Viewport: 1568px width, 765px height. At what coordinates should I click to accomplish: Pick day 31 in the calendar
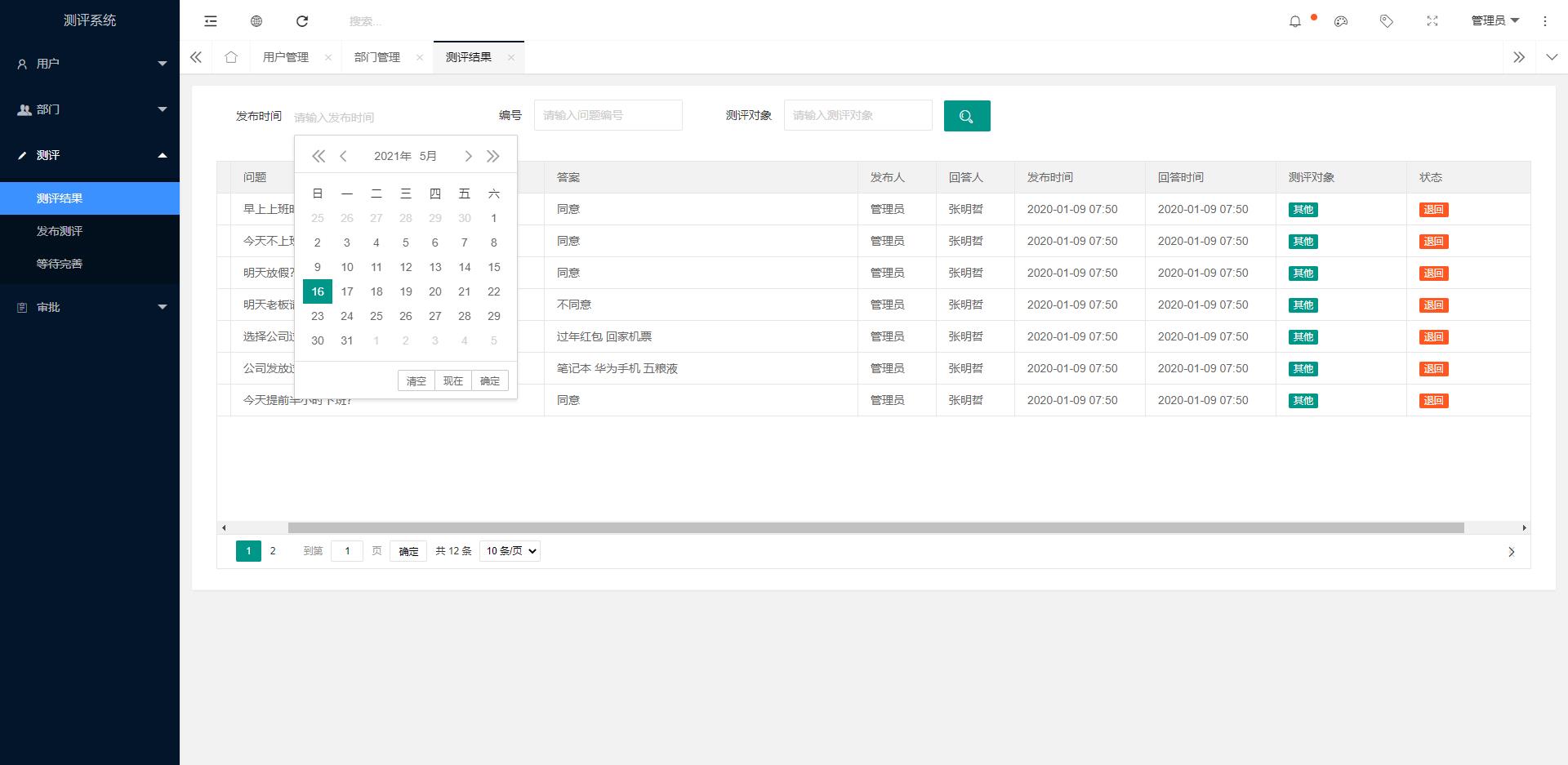(x=347, y=340)
